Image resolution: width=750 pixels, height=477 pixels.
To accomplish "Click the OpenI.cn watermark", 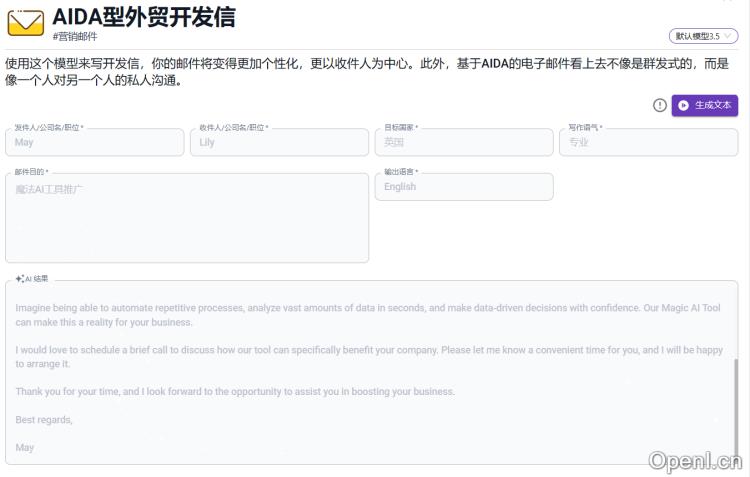I will [x=695, y=461].
